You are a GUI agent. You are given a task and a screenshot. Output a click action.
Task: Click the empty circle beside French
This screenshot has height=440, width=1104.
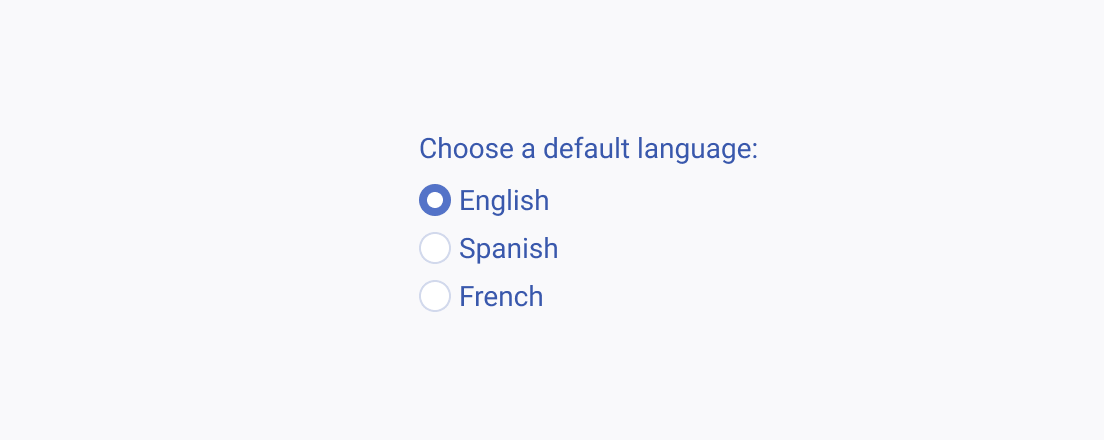click(434, 296)
